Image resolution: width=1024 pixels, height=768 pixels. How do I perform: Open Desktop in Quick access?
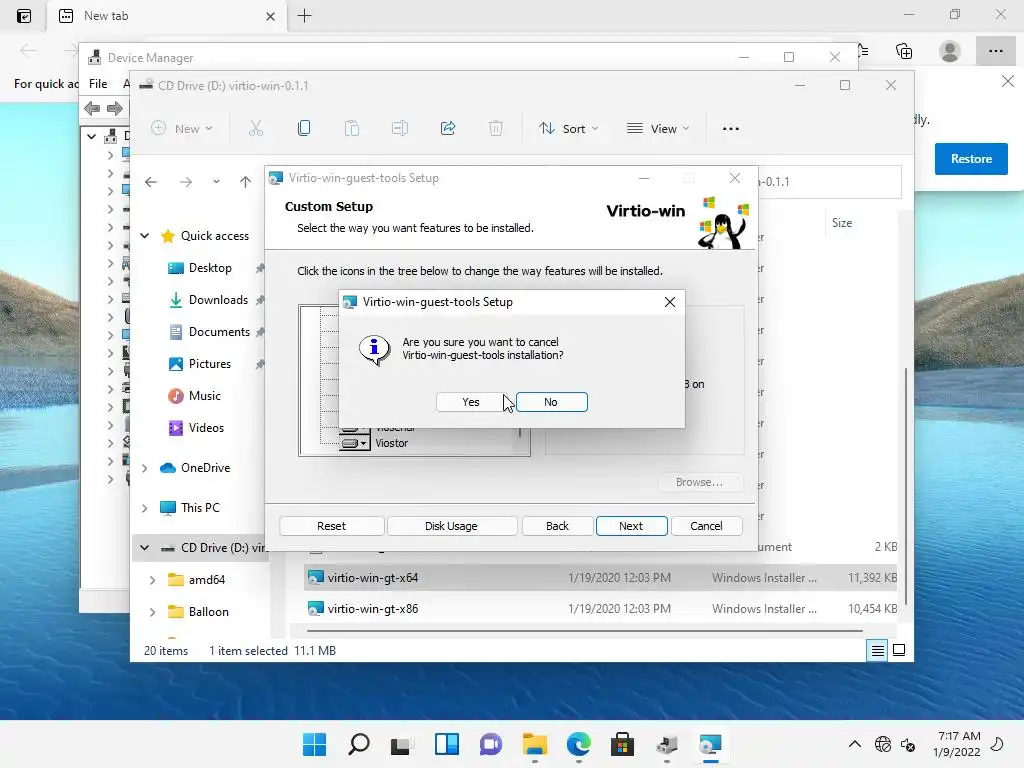209,268
